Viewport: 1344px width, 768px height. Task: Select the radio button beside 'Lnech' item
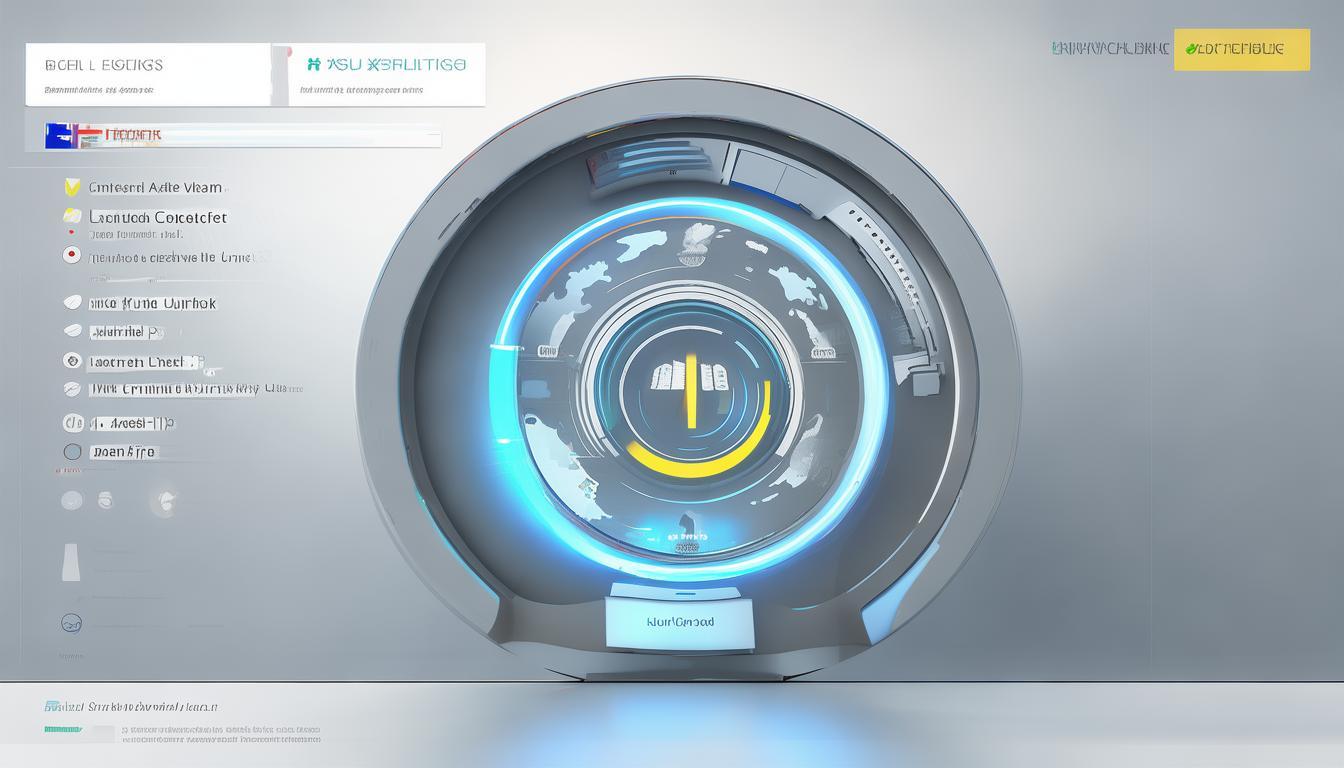(71, 361)
